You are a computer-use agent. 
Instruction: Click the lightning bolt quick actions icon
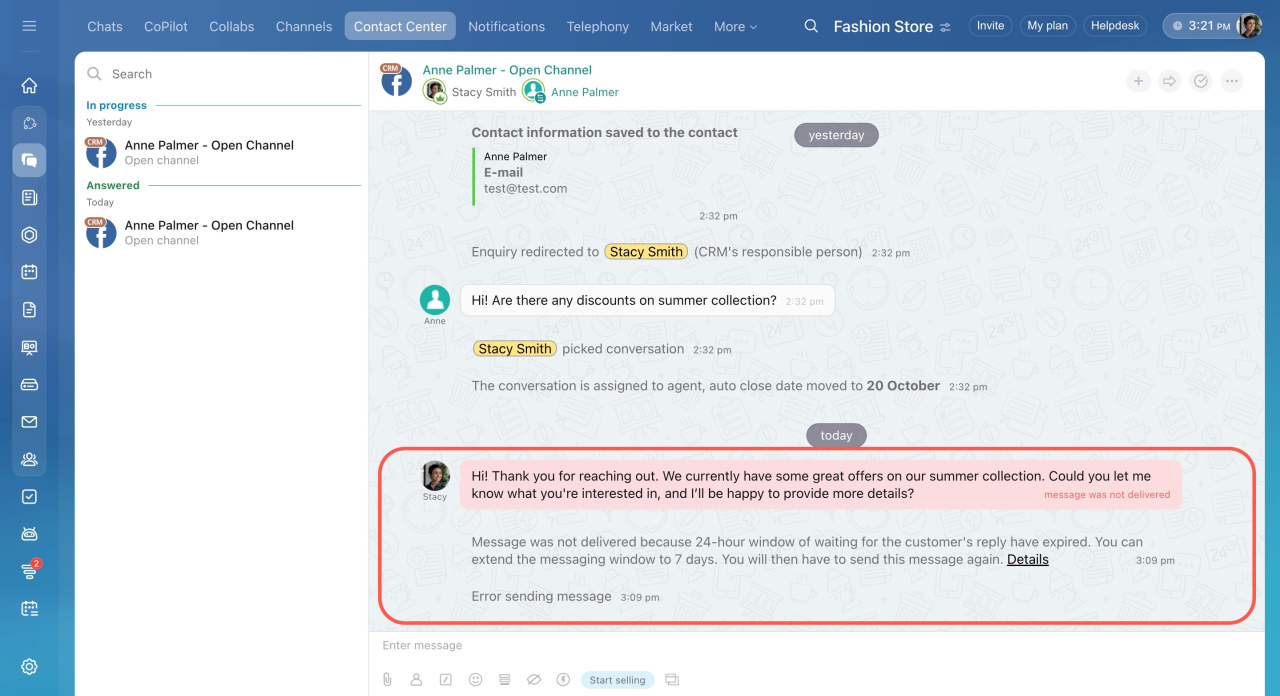coord(563,680)
